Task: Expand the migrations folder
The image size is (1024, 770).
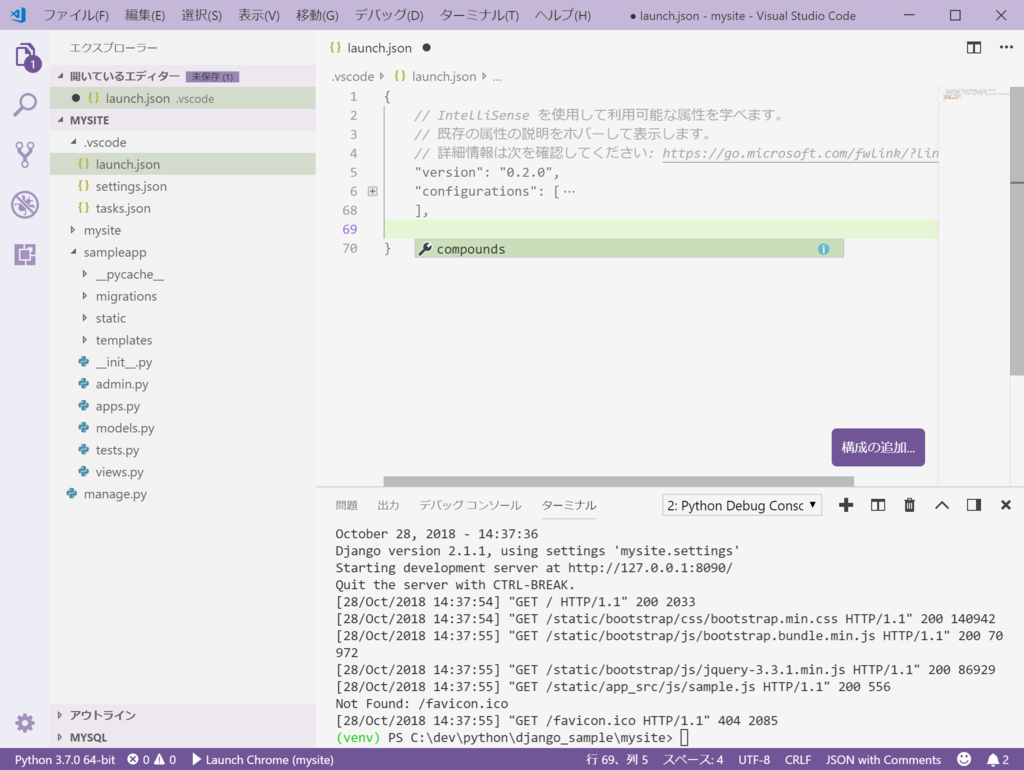Action: (x=85, y=296)
